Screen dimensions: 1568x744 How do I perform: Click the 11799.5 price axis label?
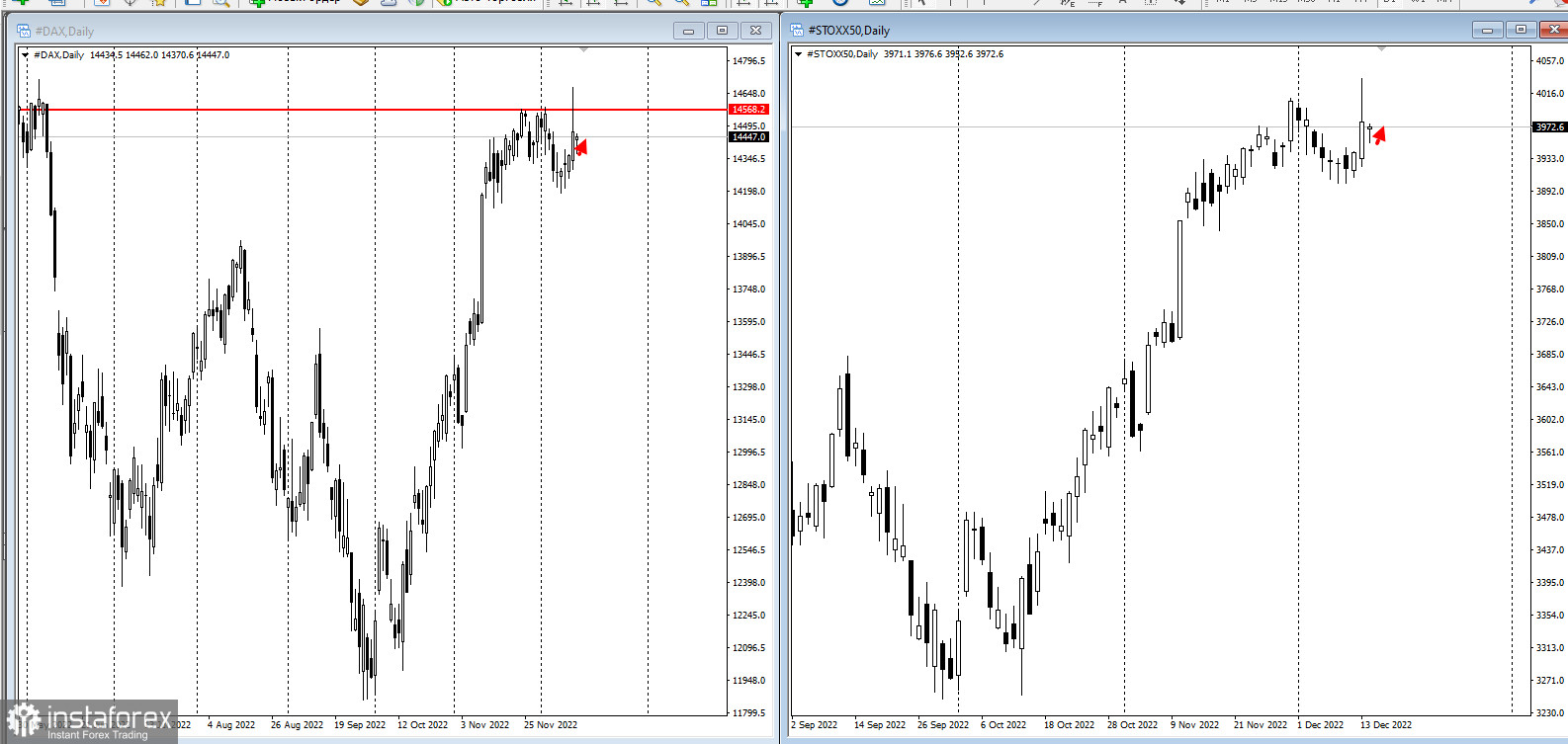coord(748,713)
